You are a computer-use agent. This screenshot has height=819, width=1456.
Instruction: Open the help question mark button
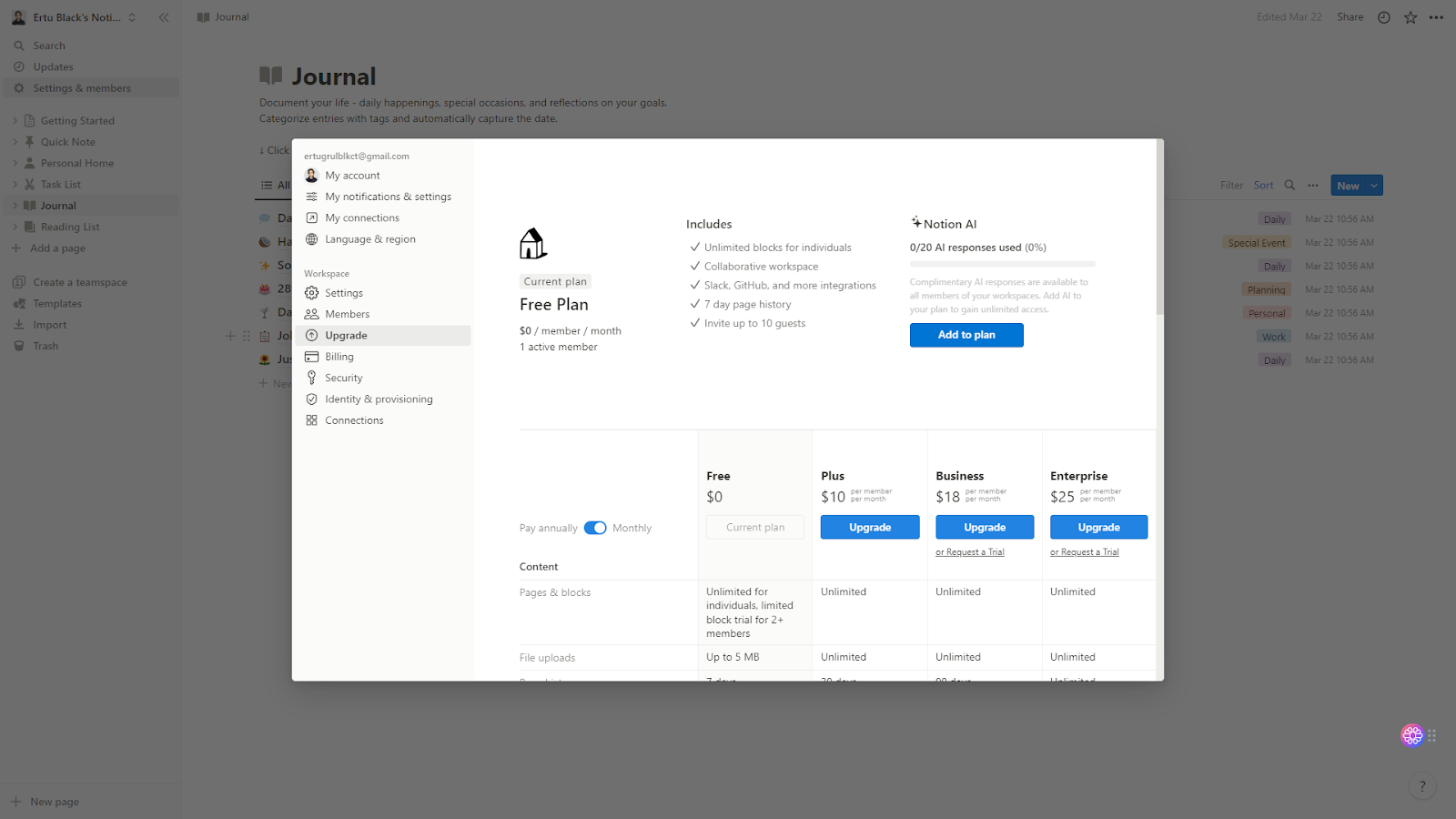click(x=1422, y=786)
